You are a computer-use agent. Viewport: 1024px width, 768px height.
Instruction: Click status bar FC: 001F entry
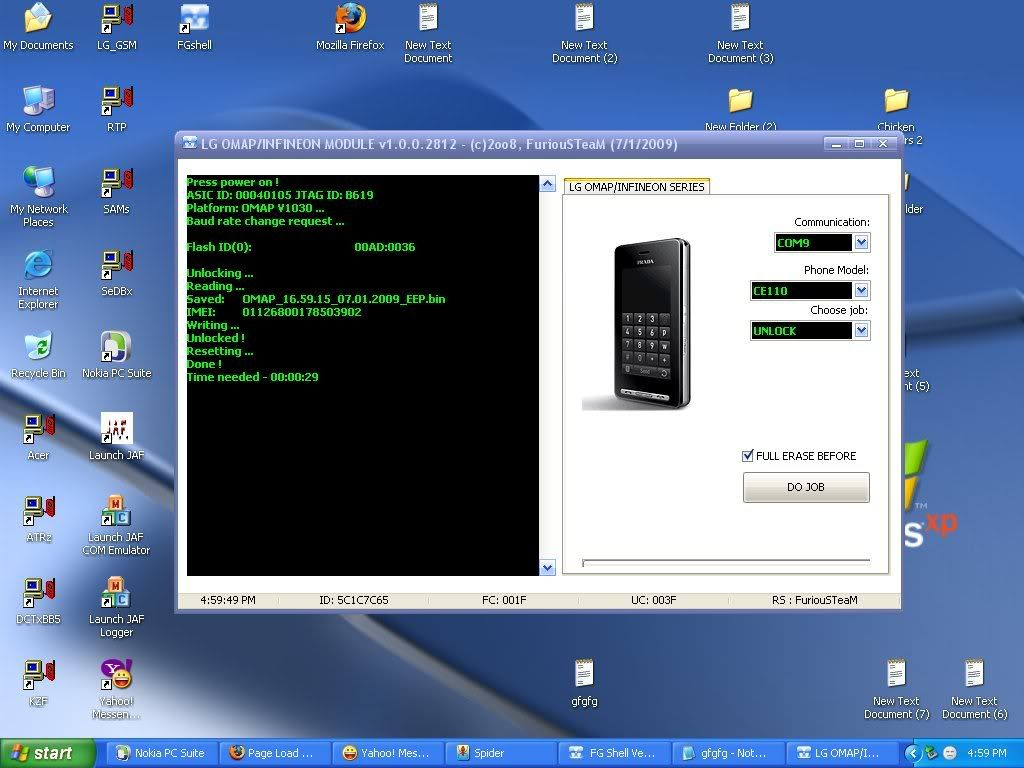(504, 600)
